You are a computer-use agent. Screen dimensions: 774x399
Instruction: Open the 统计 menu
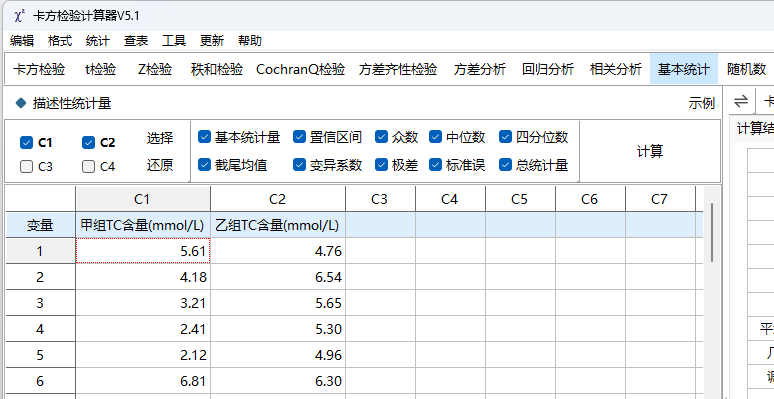pyautogui.click(x=98, y=41)
